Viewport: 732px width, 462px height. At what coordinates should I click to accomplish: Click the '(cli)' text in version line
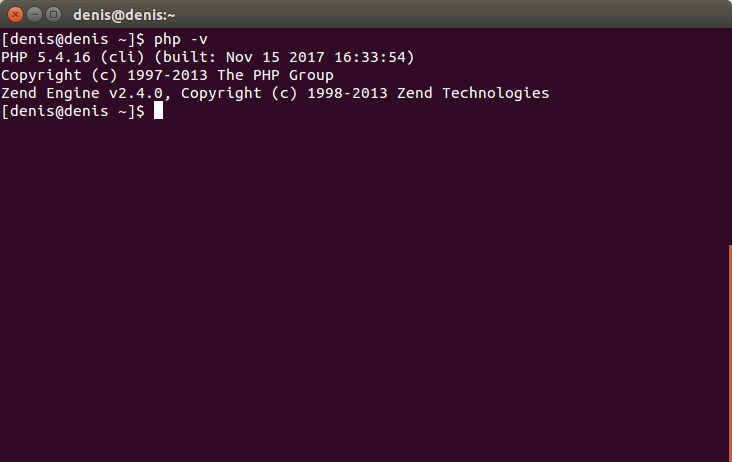click(x=122, y=57)
